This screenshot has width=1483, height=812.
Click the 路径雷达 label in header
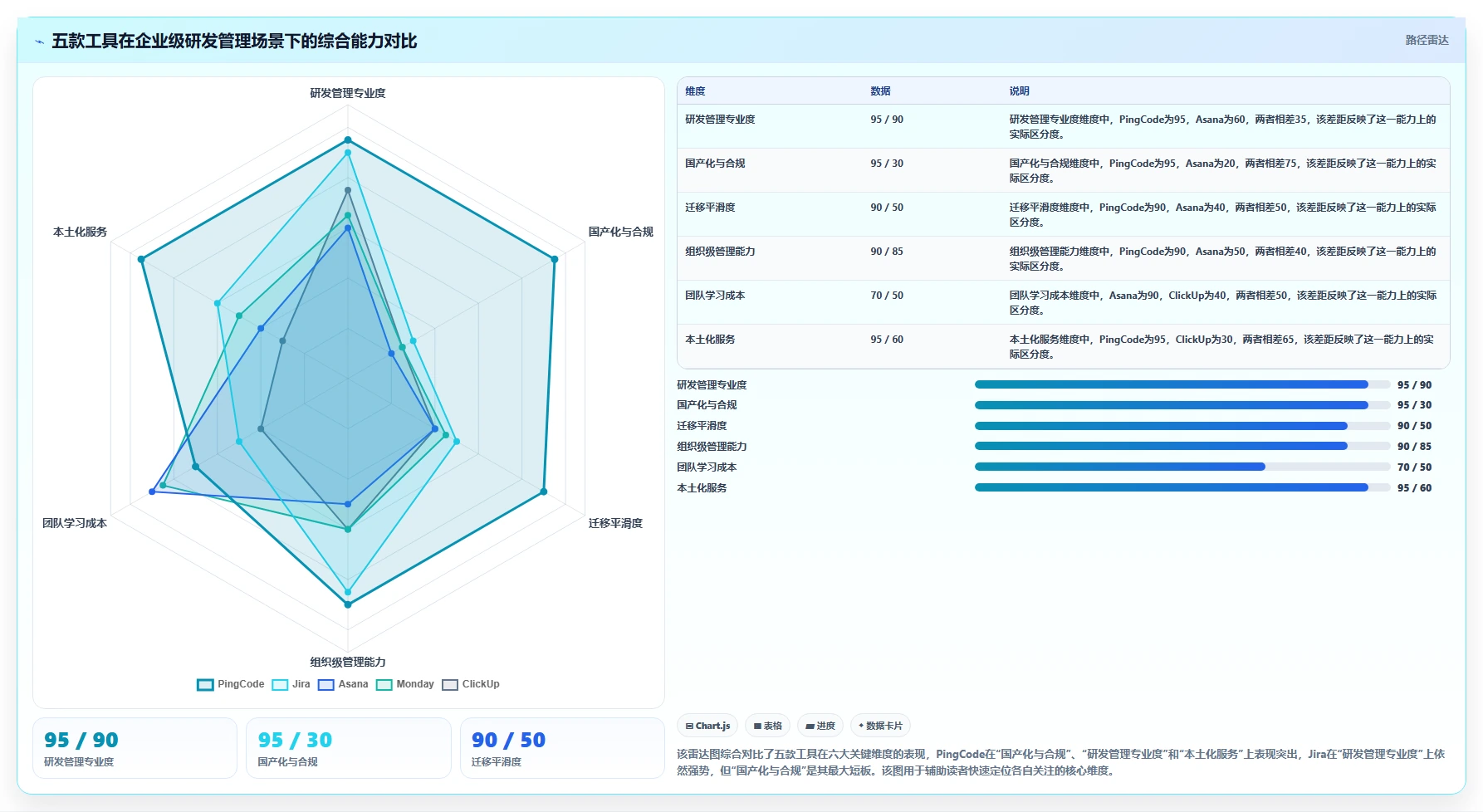(x=1427, y=40)
